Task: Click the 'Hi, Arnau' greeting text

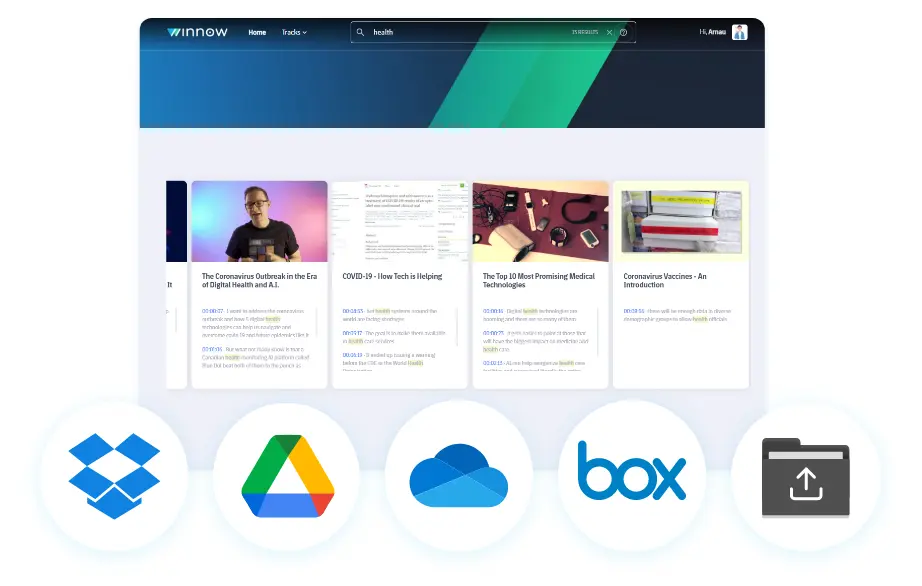Action: [712, 32]
